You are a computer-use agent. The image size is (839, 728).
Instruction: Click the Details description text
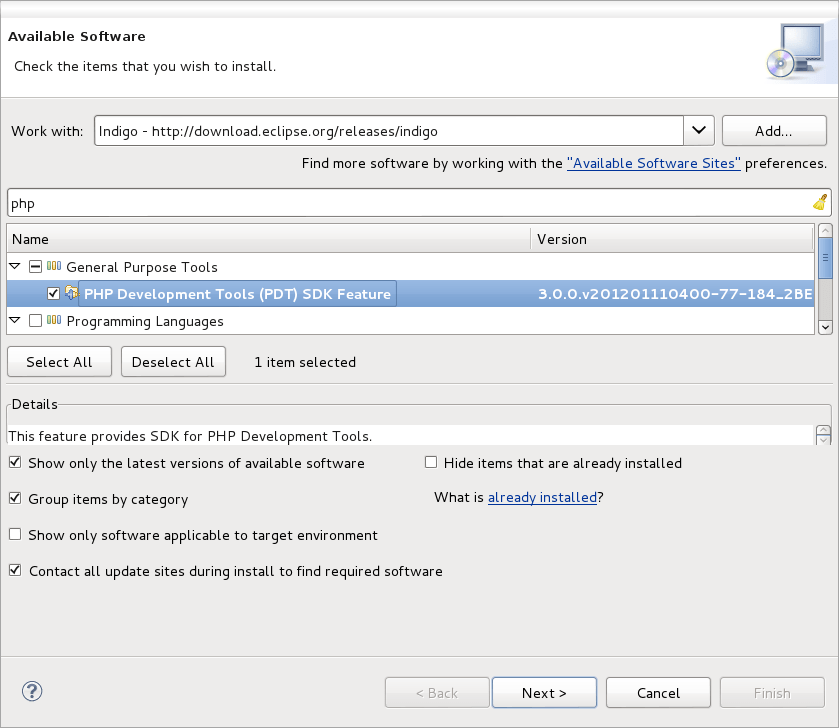190,436
